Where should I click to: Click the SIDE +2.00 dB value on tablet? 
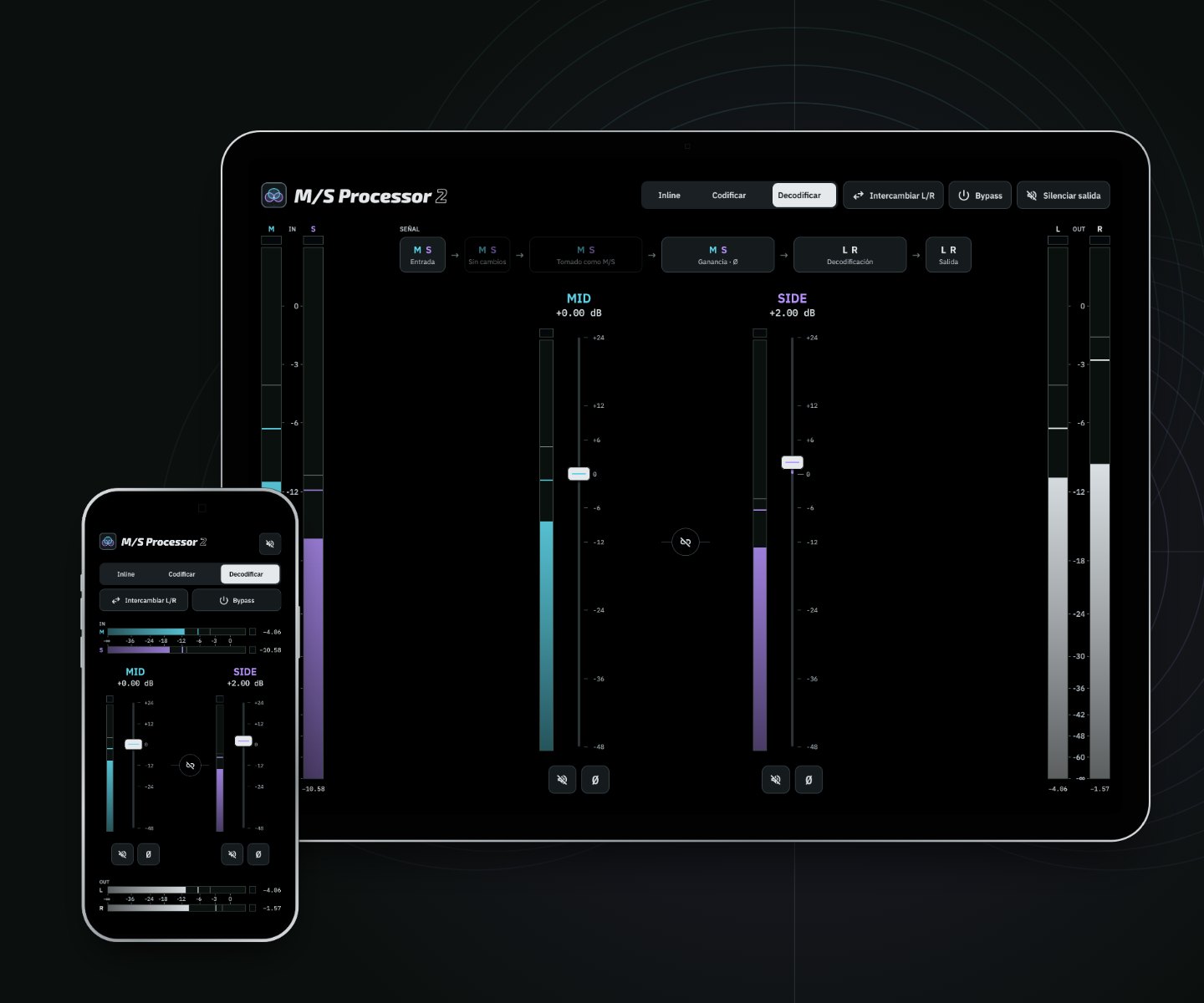tap(792, 313)
